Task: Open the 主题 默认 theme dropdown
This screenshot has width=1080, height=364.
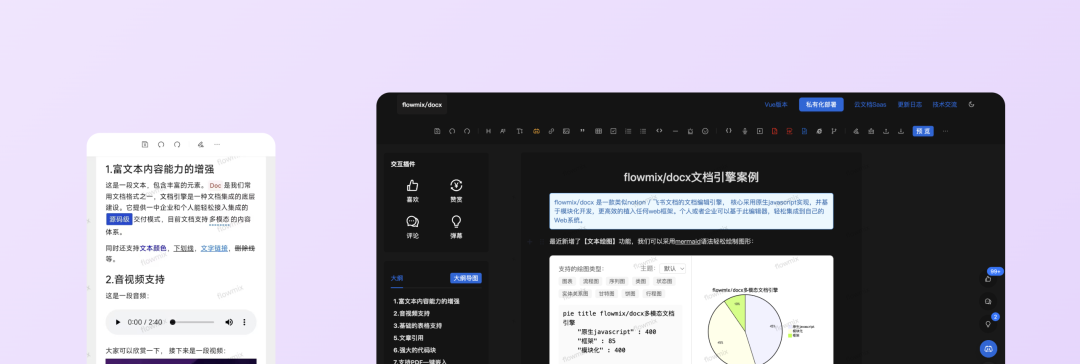Action: (x=672, y=268)
